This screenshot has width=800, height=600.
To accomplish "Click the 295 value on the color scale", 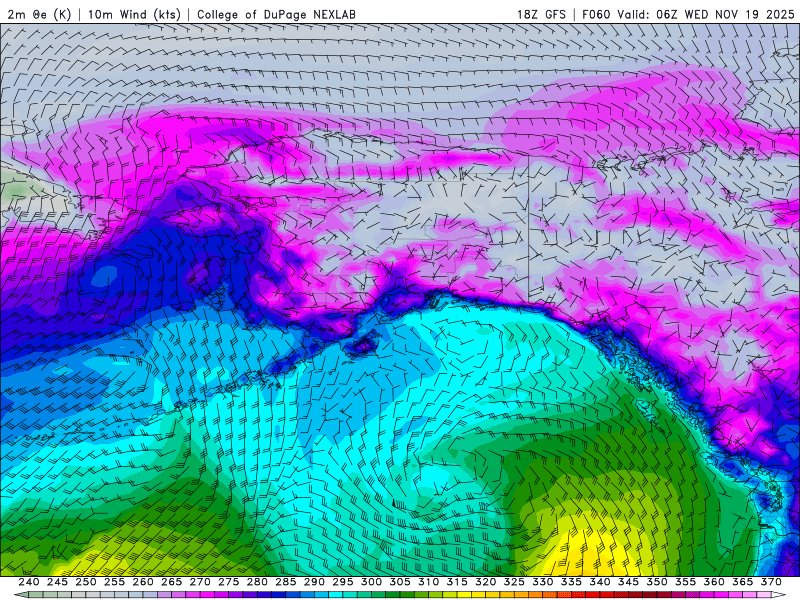I will [x=343, y=582].
